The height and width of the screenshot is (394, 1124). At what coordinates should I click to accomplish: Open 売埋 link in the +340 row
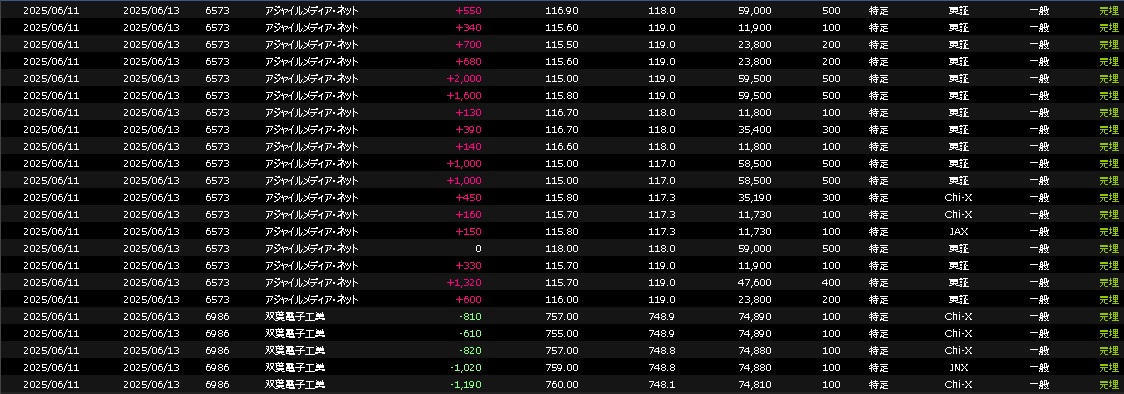point(1108,28)
